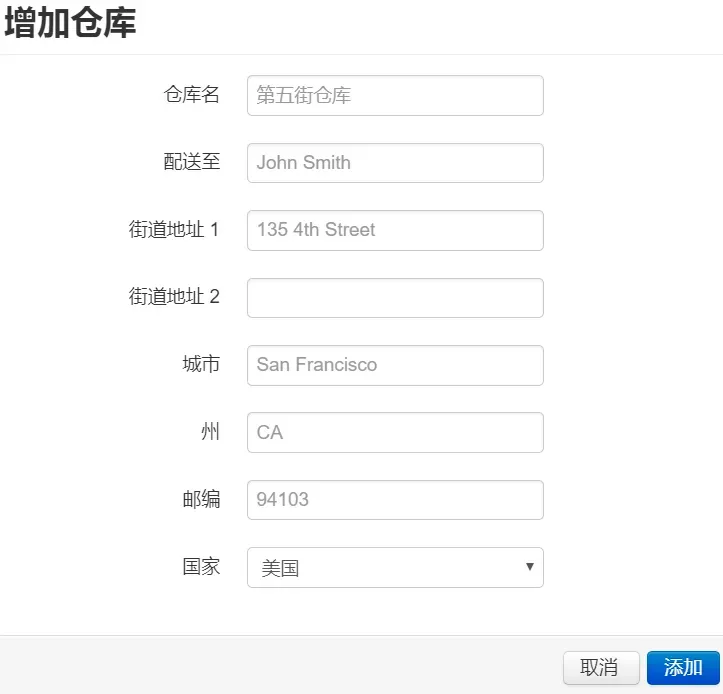Click the 街道地址 2 label
The width and height of the screenshot is (723, 694).
(x=174, y=297)
